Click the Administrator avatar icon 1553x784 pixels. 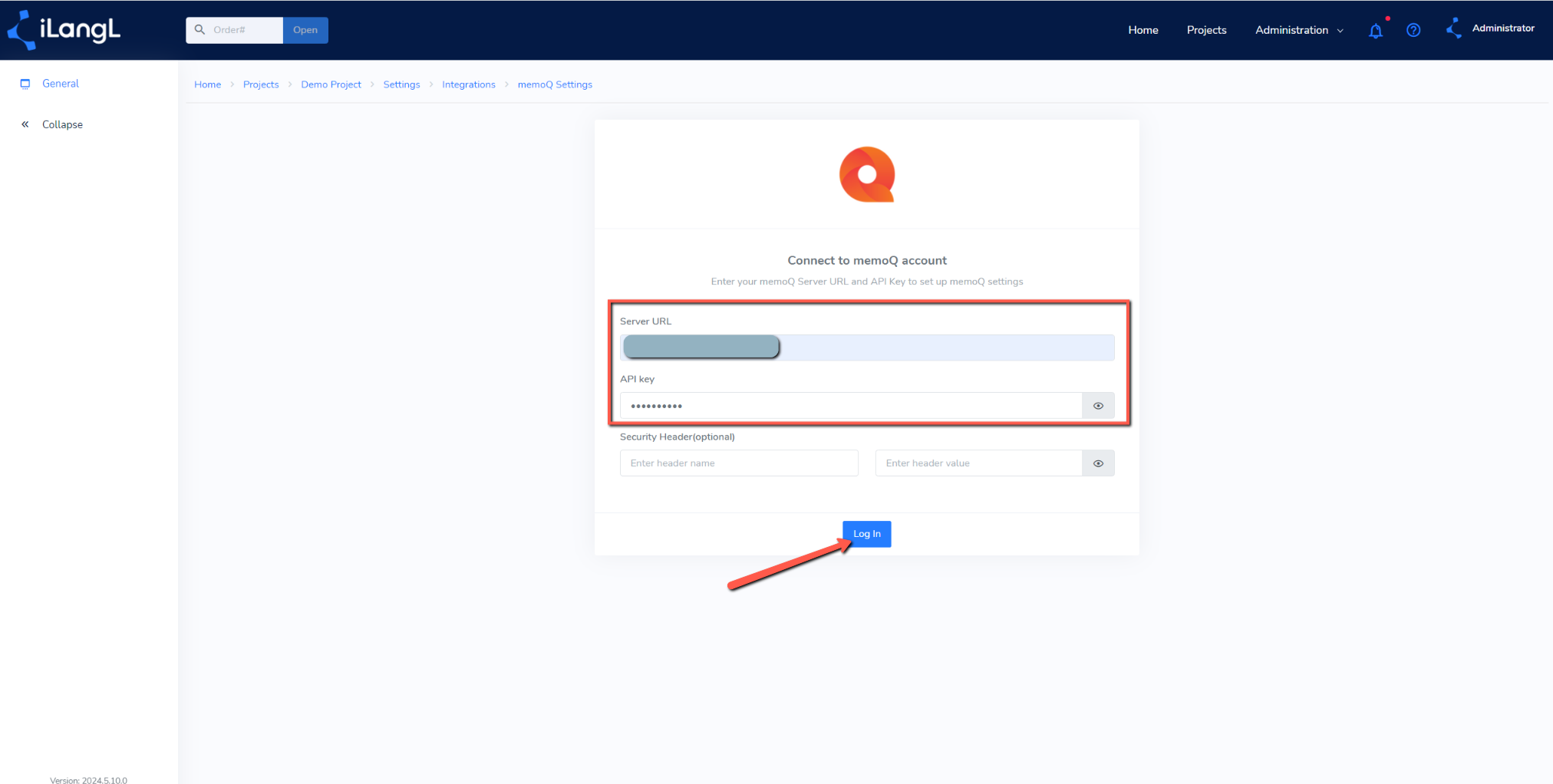click(x=1454, y=28)
